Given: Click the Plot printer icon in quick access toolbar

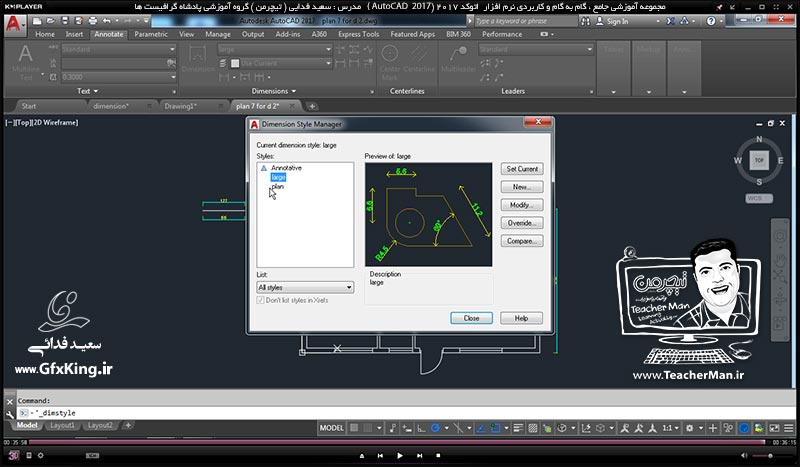Looking at the screenshot, I should [x=93, y=21].
